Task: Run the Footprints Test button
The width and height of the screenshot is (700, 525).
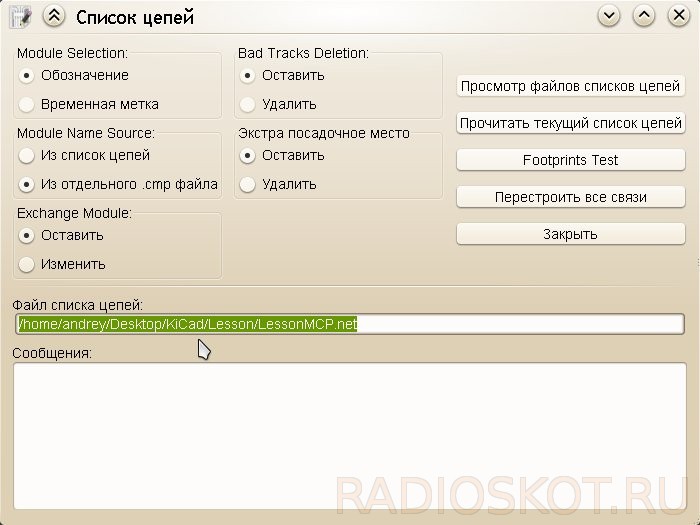Action: click(571, 160)
